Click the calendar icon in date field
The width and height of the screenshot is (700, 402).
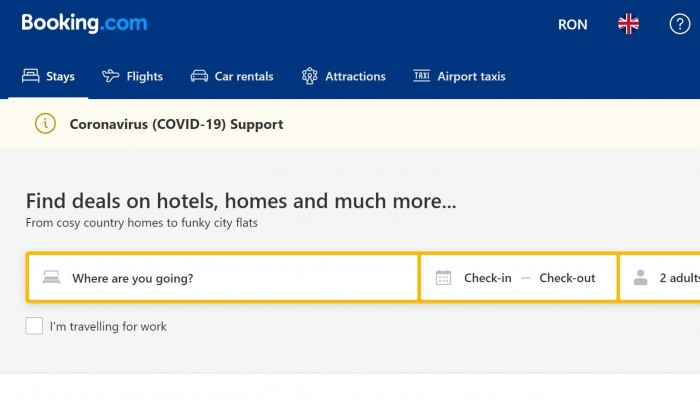(444, 278)
